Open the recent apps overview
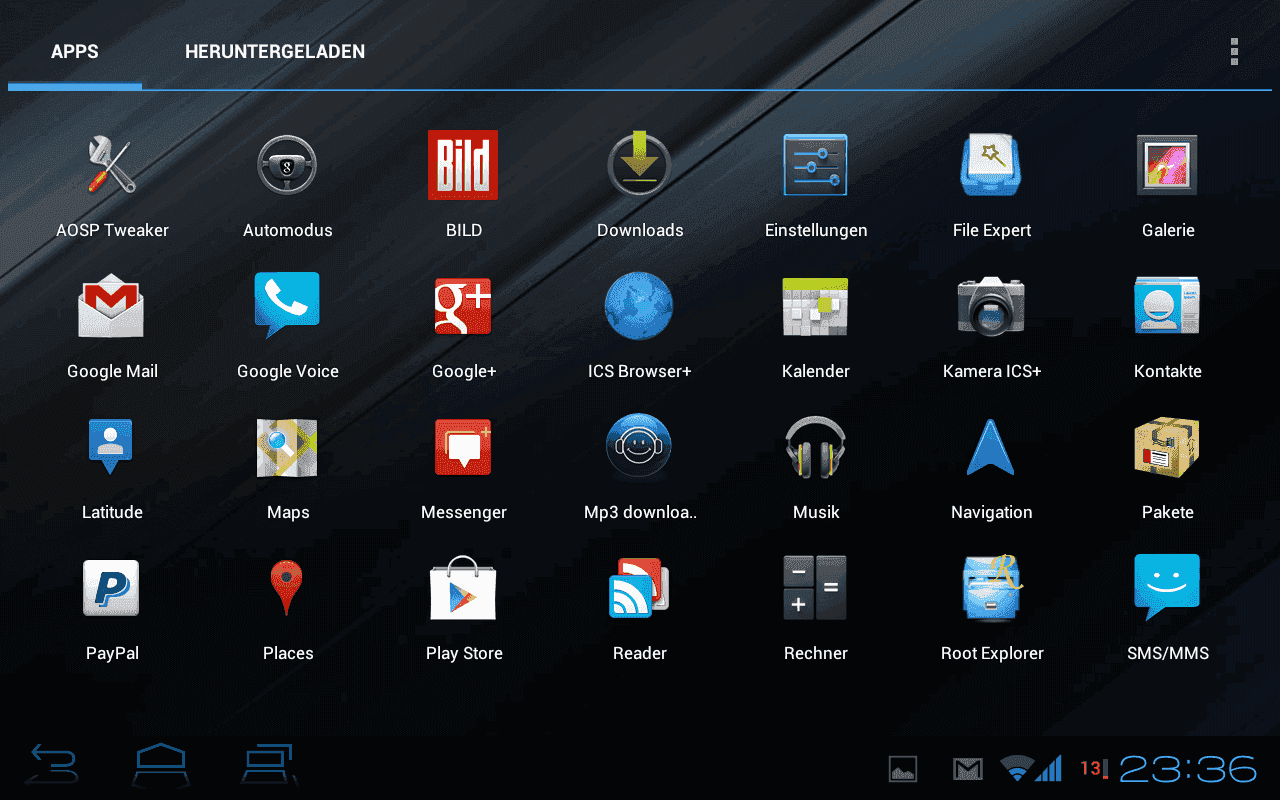The height and width of the screenshot is (800, 1280). click(x=270, y=765)
